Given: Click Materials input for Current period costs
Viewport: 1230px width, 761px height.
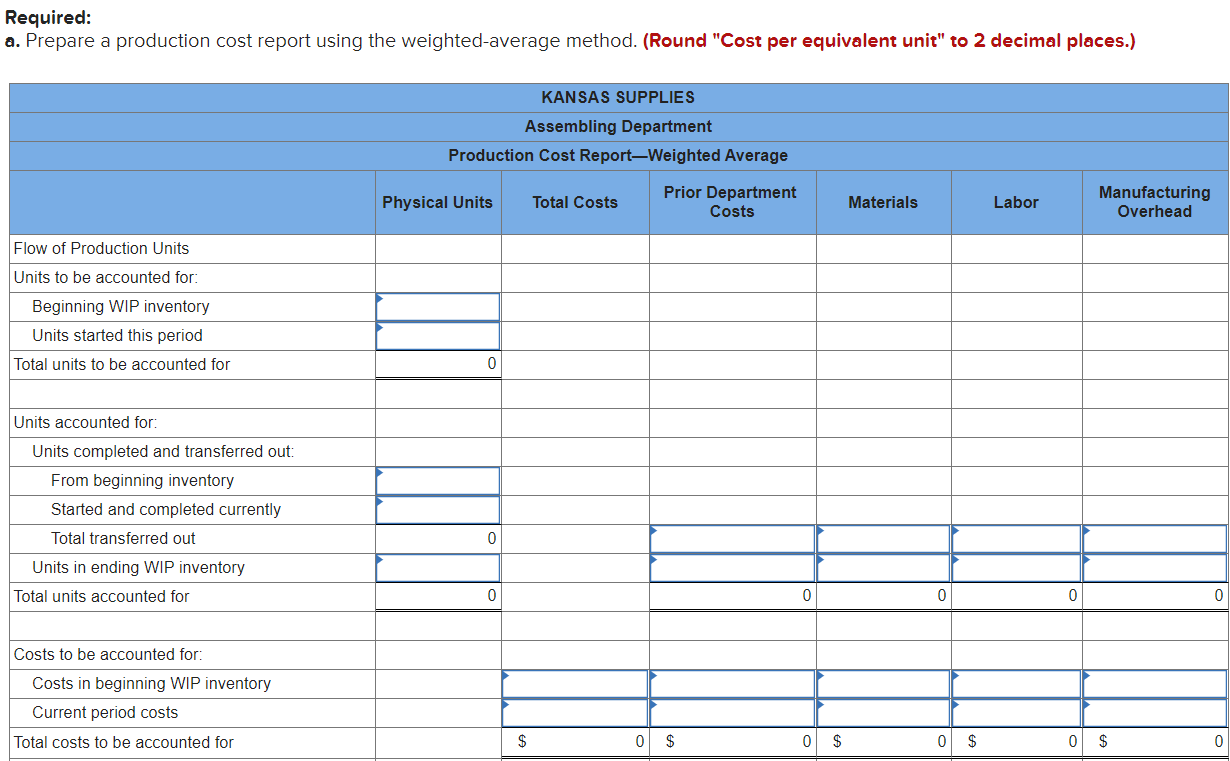Looking at the screenshot, I should 883,712.
